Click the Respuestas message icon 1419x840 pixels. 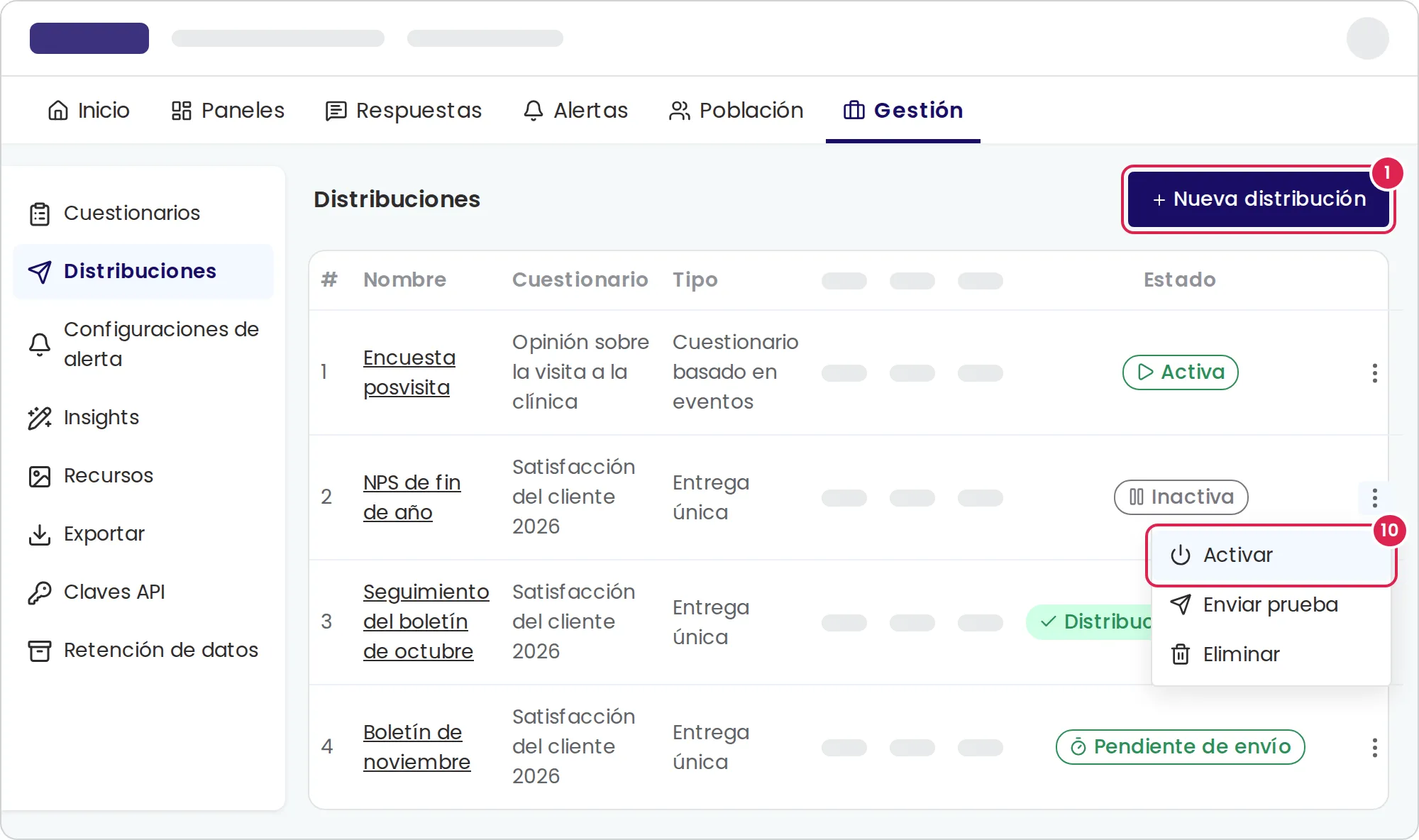click(x=336, y=111)
